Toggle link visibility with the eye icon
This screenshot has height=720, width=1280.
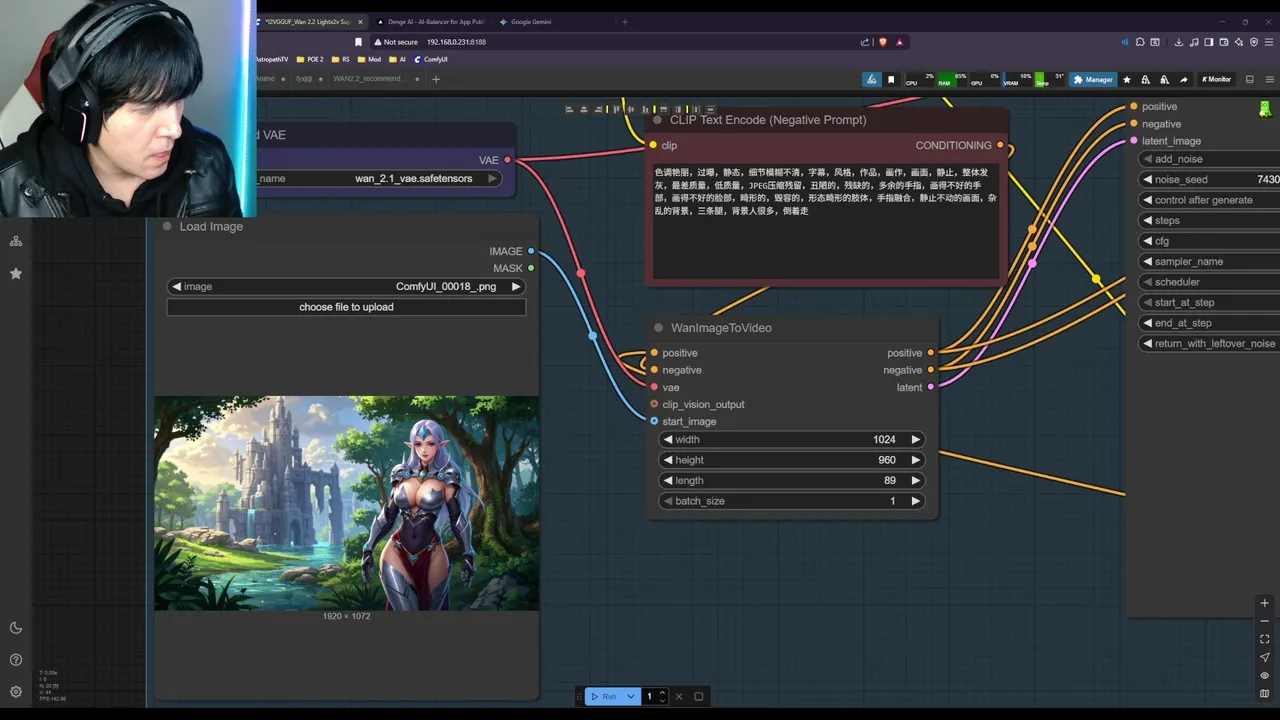(x=1264, y=675)
